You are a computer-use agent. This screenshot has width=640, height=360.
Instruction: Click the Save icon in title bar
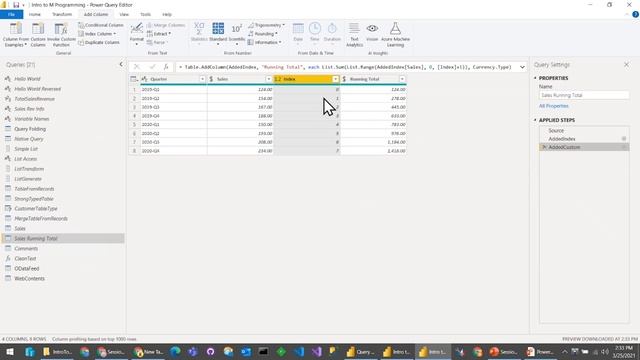click(x=16, y=5)
